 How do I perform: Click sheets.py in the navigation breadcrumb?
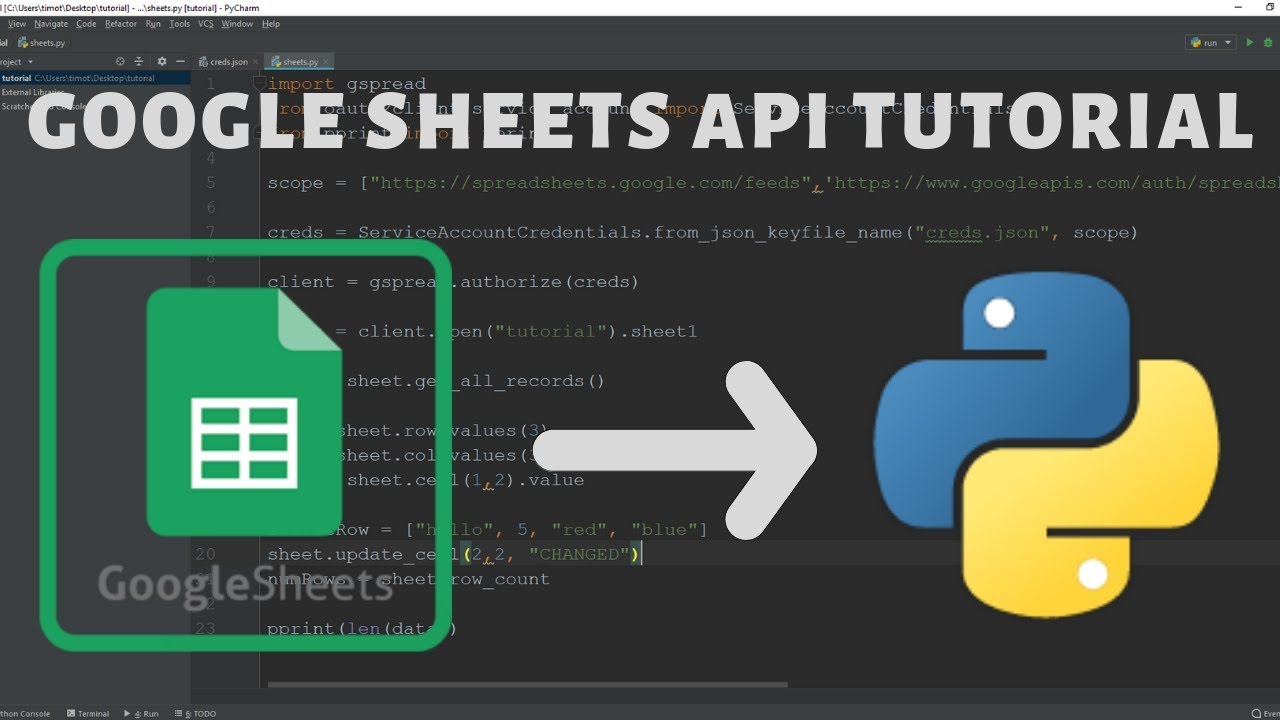[x=41, y=43]
